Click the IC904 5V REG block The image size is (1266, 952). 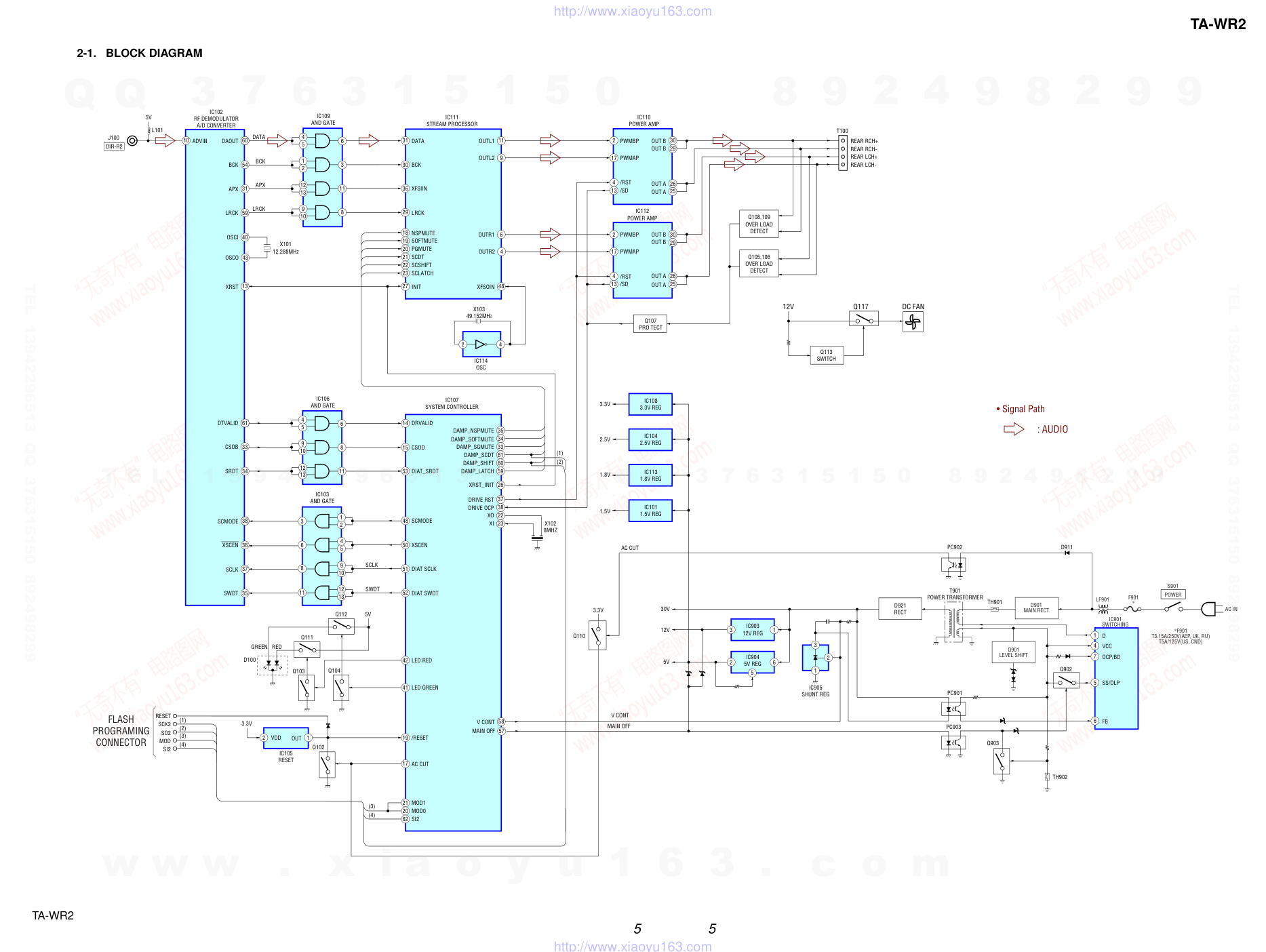(752, 662)
